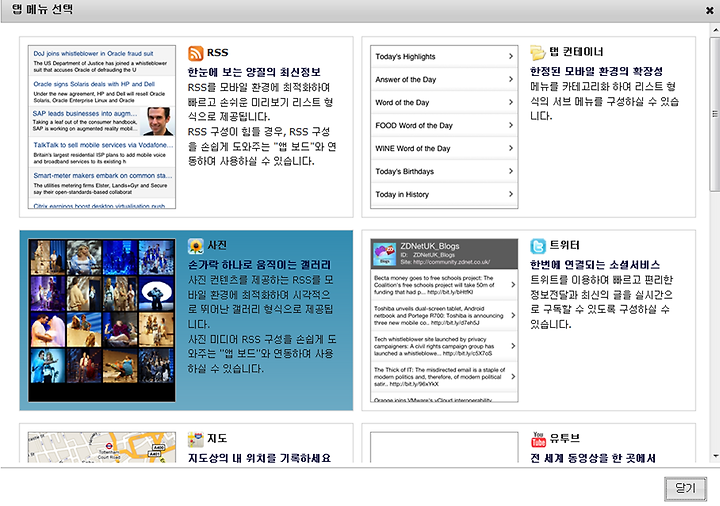Click the sunflower icon next to 사진

point(196,246)
